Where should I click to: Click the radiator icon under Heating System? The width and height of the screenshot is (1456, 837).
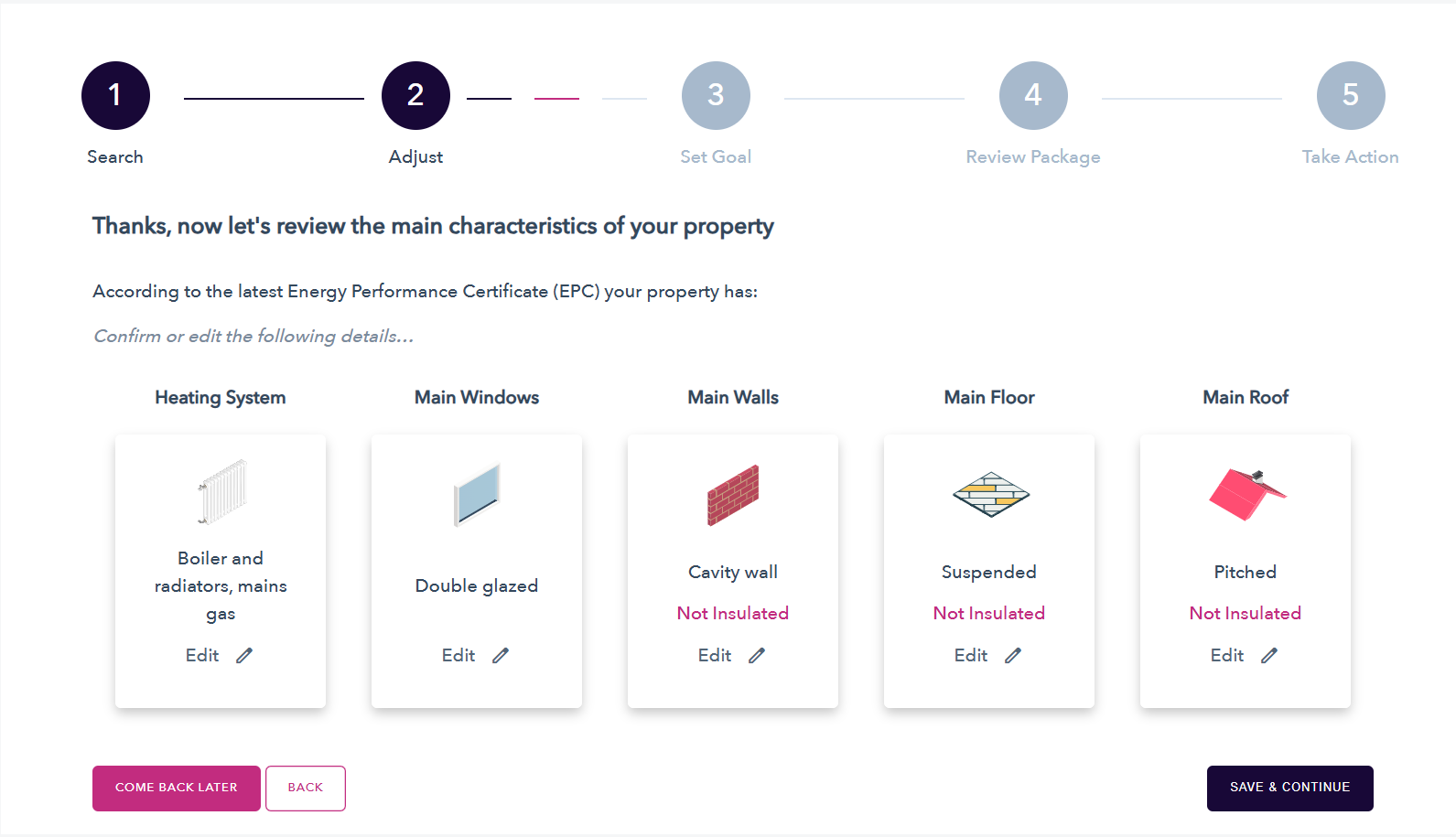[221, 492]
